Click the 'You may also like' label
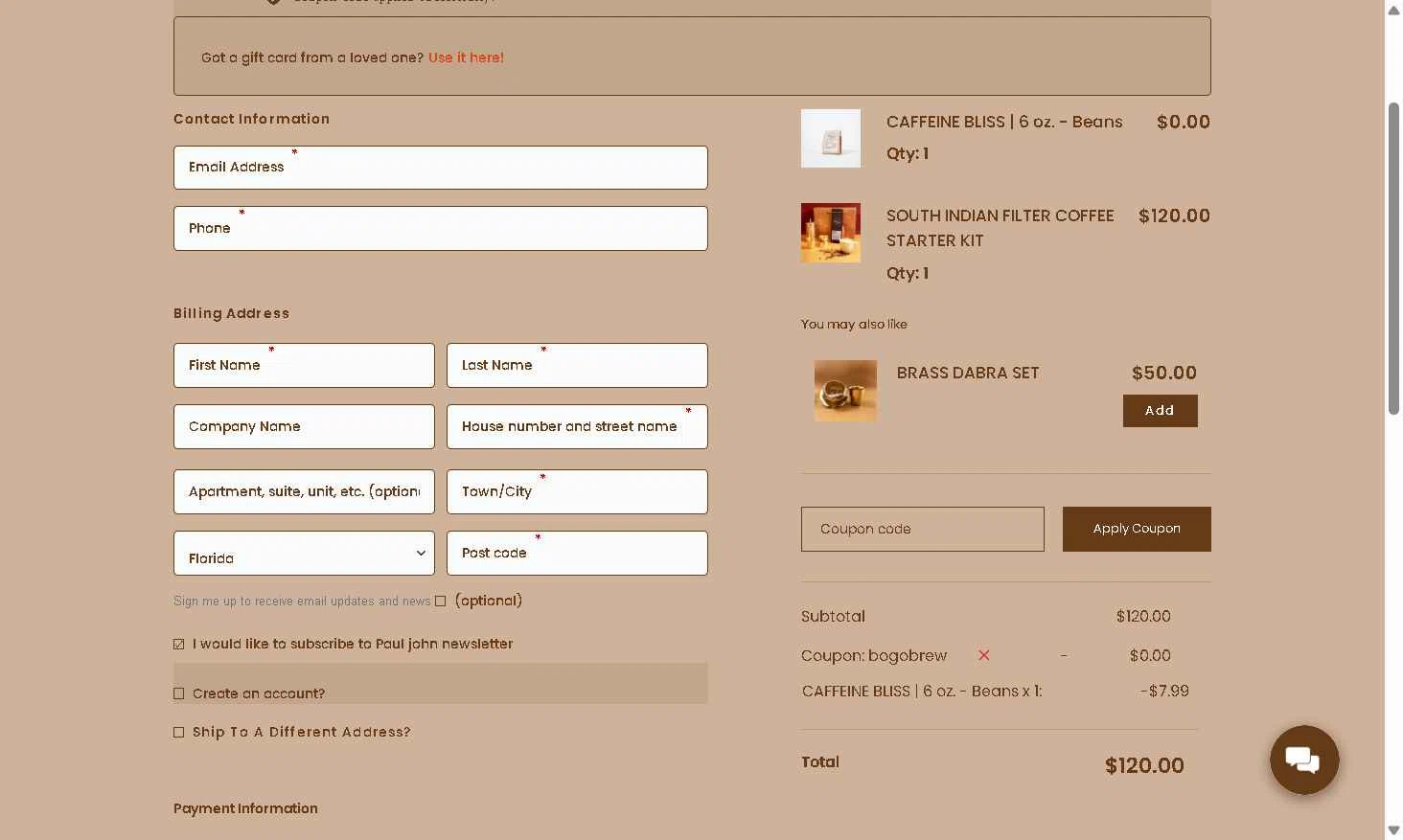 854,324
